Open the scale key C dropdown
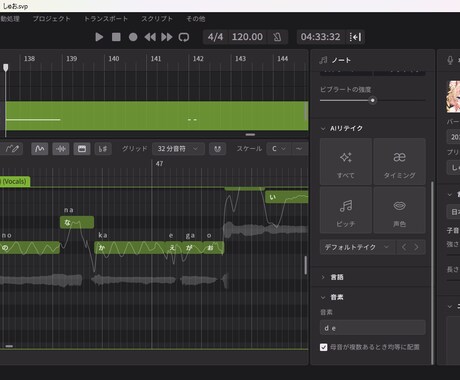The height and width of the screenshot is (380, 460). pyautogui.click(x=279, y=149)
